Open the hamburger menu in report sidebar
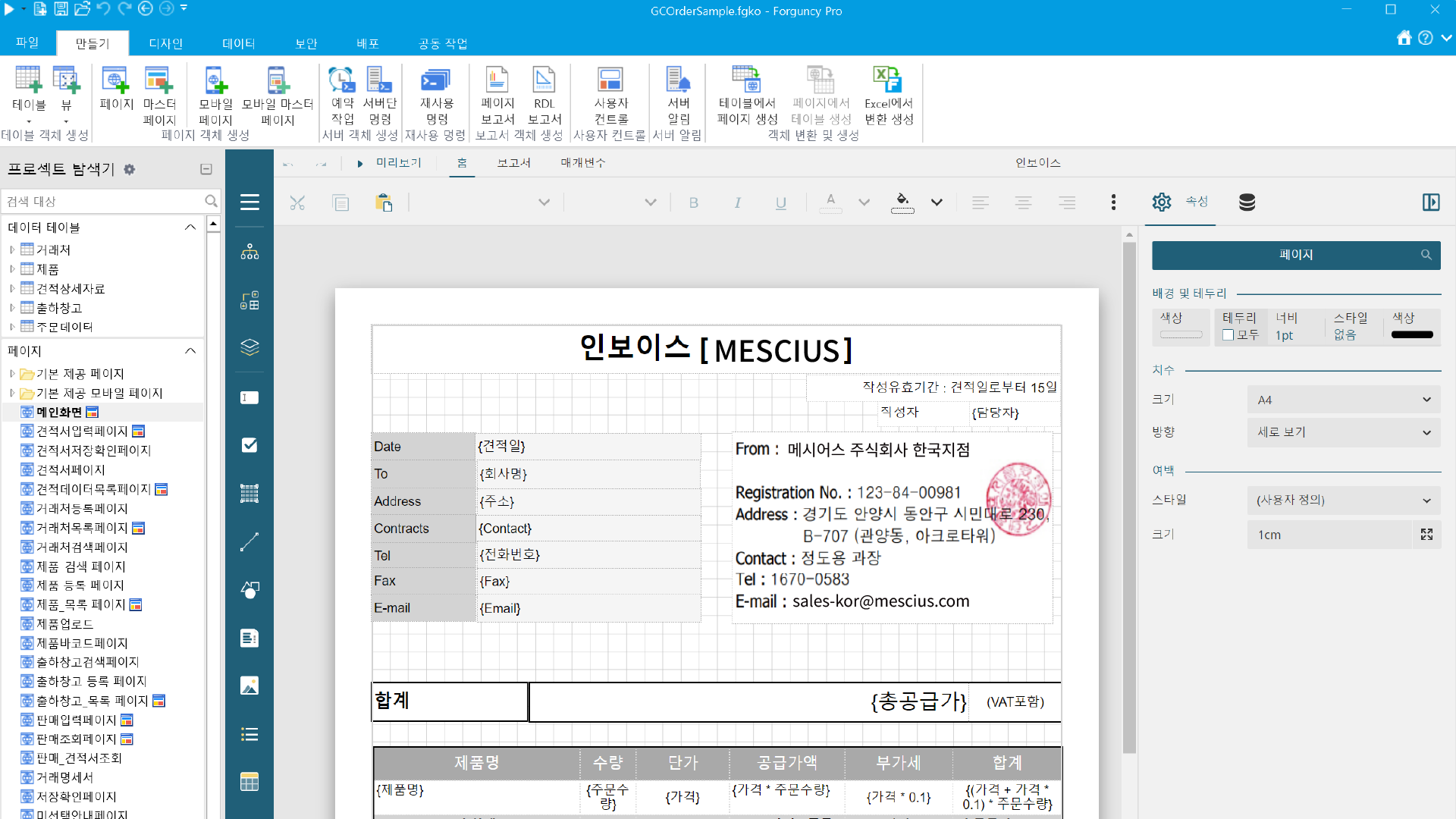Screen dimensions: 1456x819 point(249,202)
